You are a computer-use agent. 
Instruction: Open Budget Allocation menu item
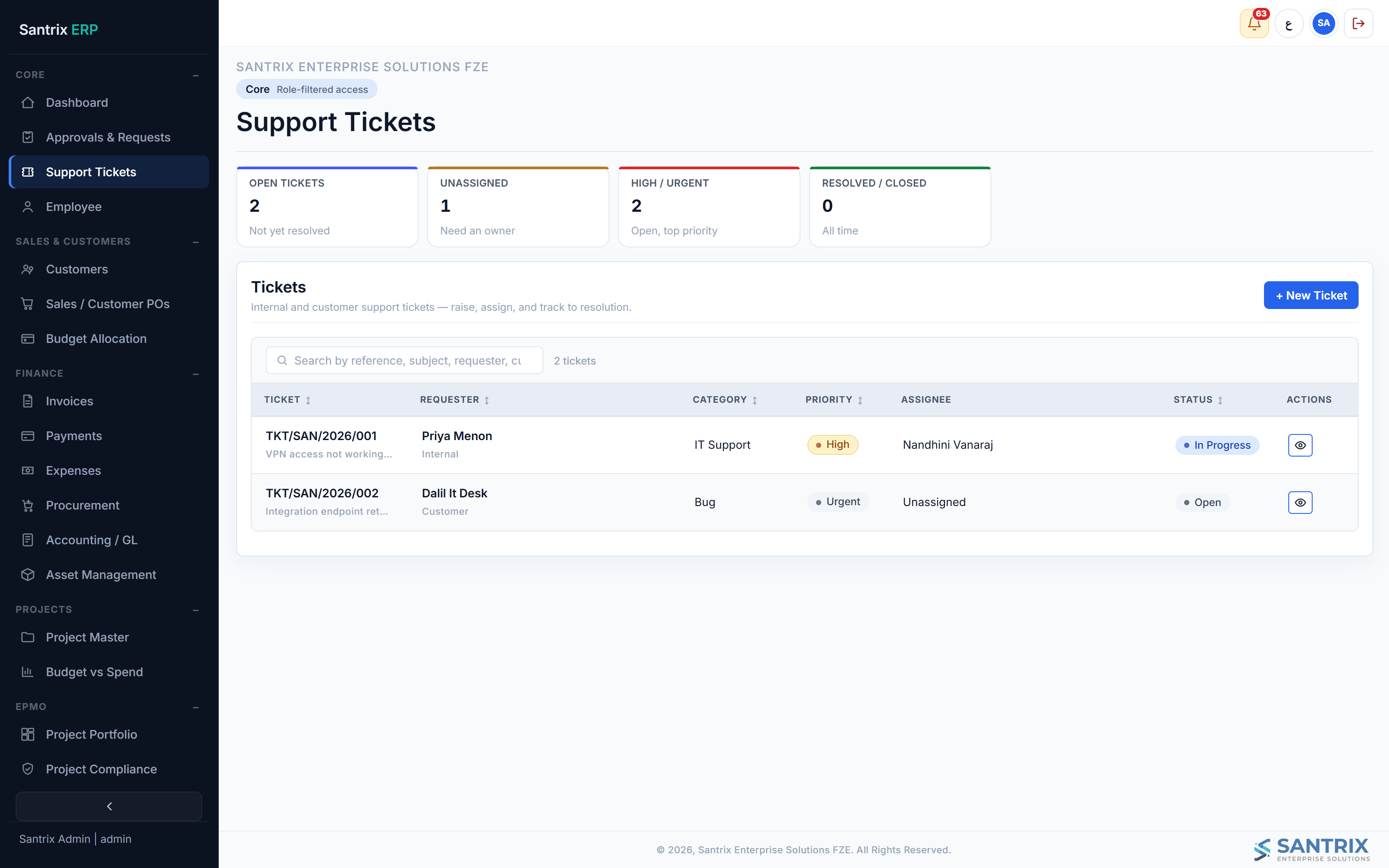(x=109, y=339)
